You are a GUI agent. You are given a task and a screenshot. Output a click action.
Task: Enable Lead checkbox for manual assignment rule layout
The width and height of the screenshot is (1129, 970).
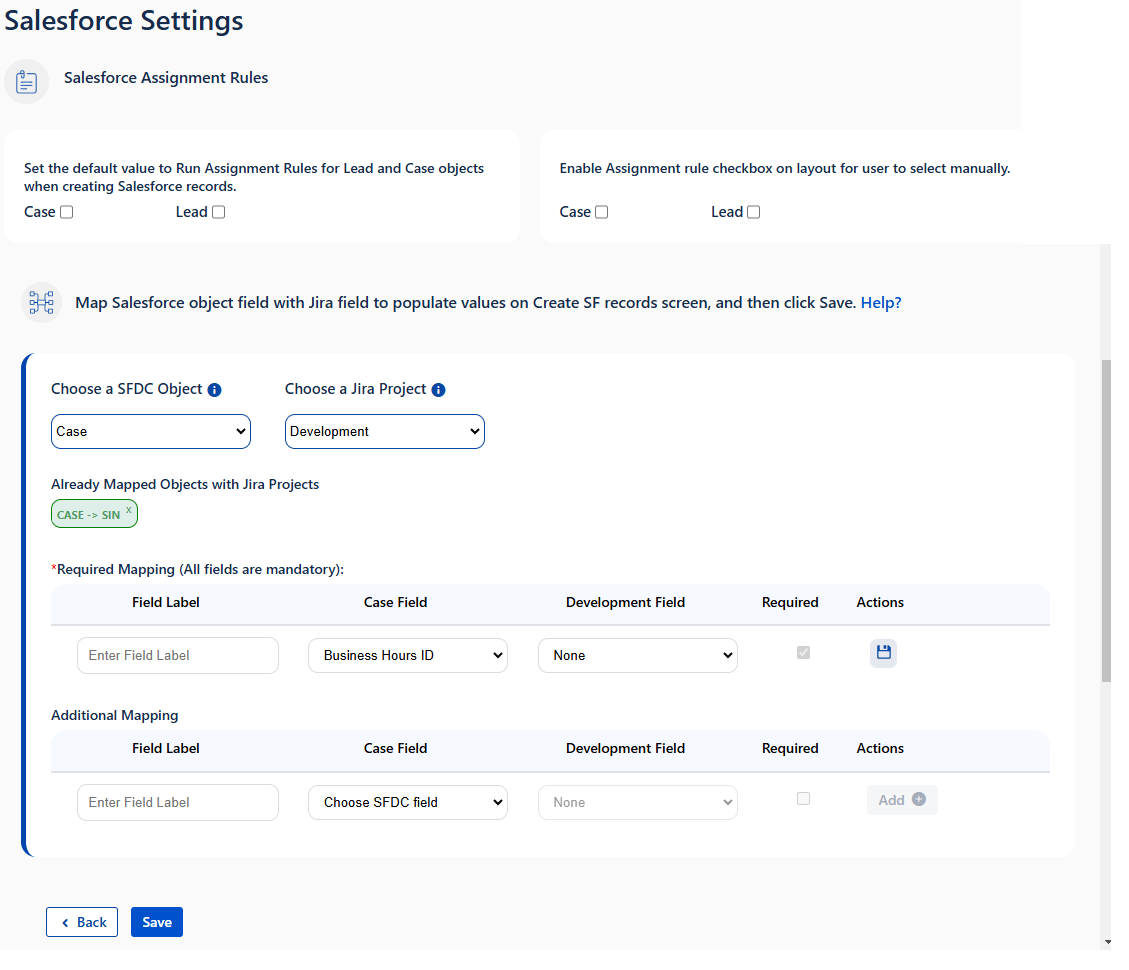[754, 212]
